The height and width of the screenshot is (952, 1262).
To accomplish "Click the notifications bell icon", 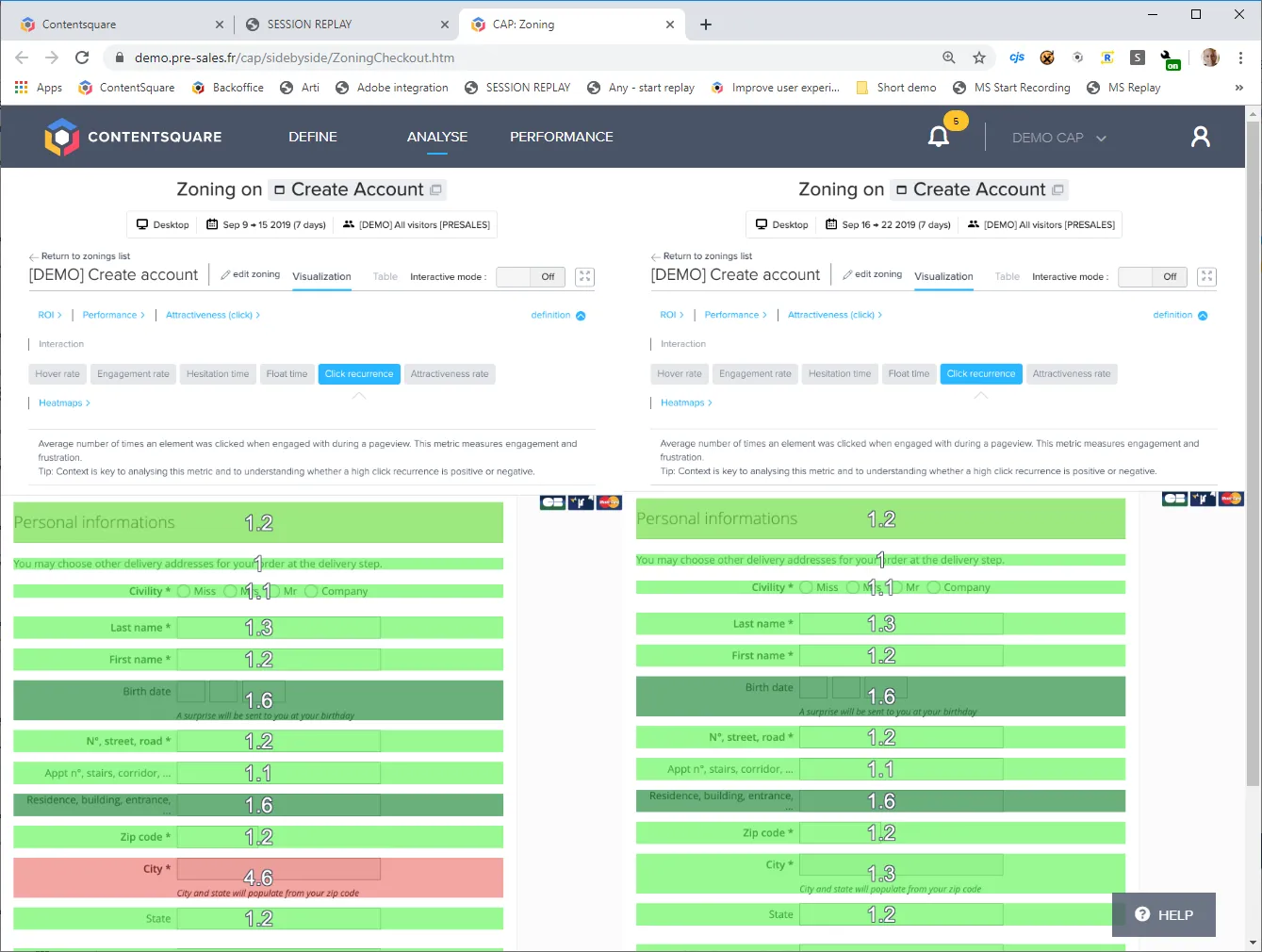I will pyautogui.click(x=939, y=137).
